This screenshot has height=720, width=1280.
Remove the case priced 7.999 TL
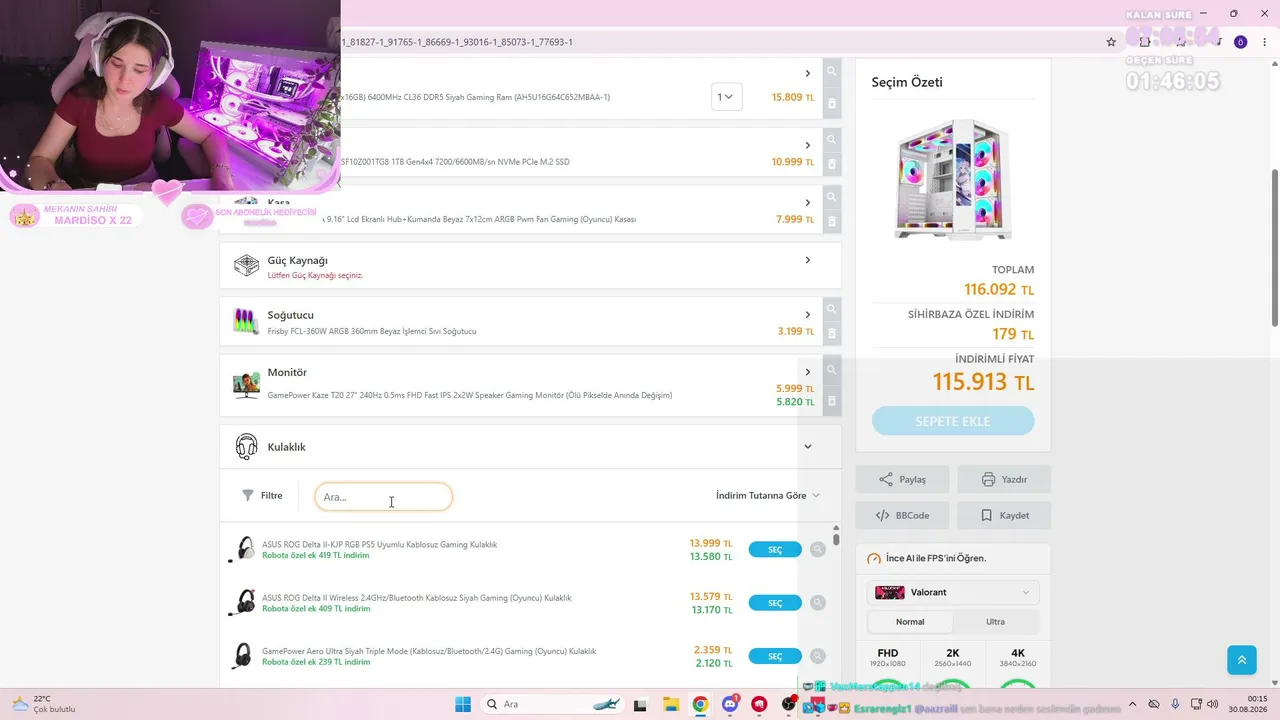coord(831,221)
